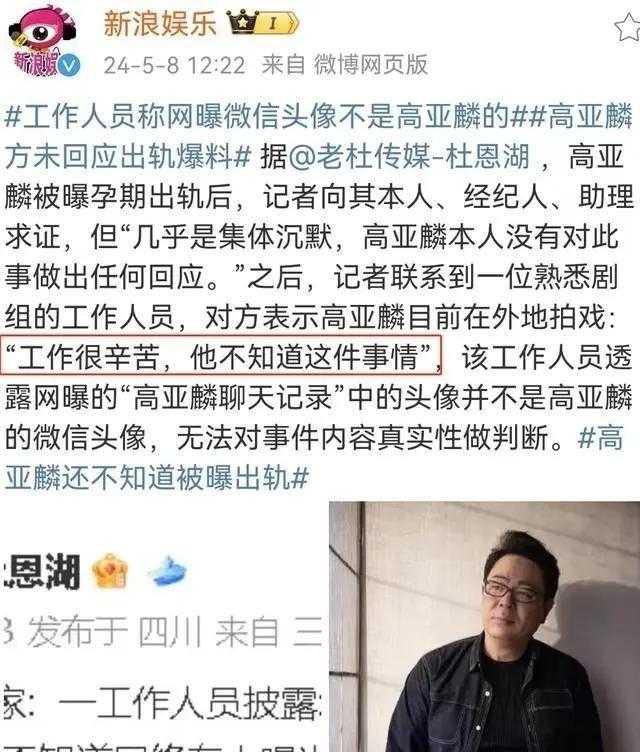Favorite the post with star icon

click(x=628, y=27)
